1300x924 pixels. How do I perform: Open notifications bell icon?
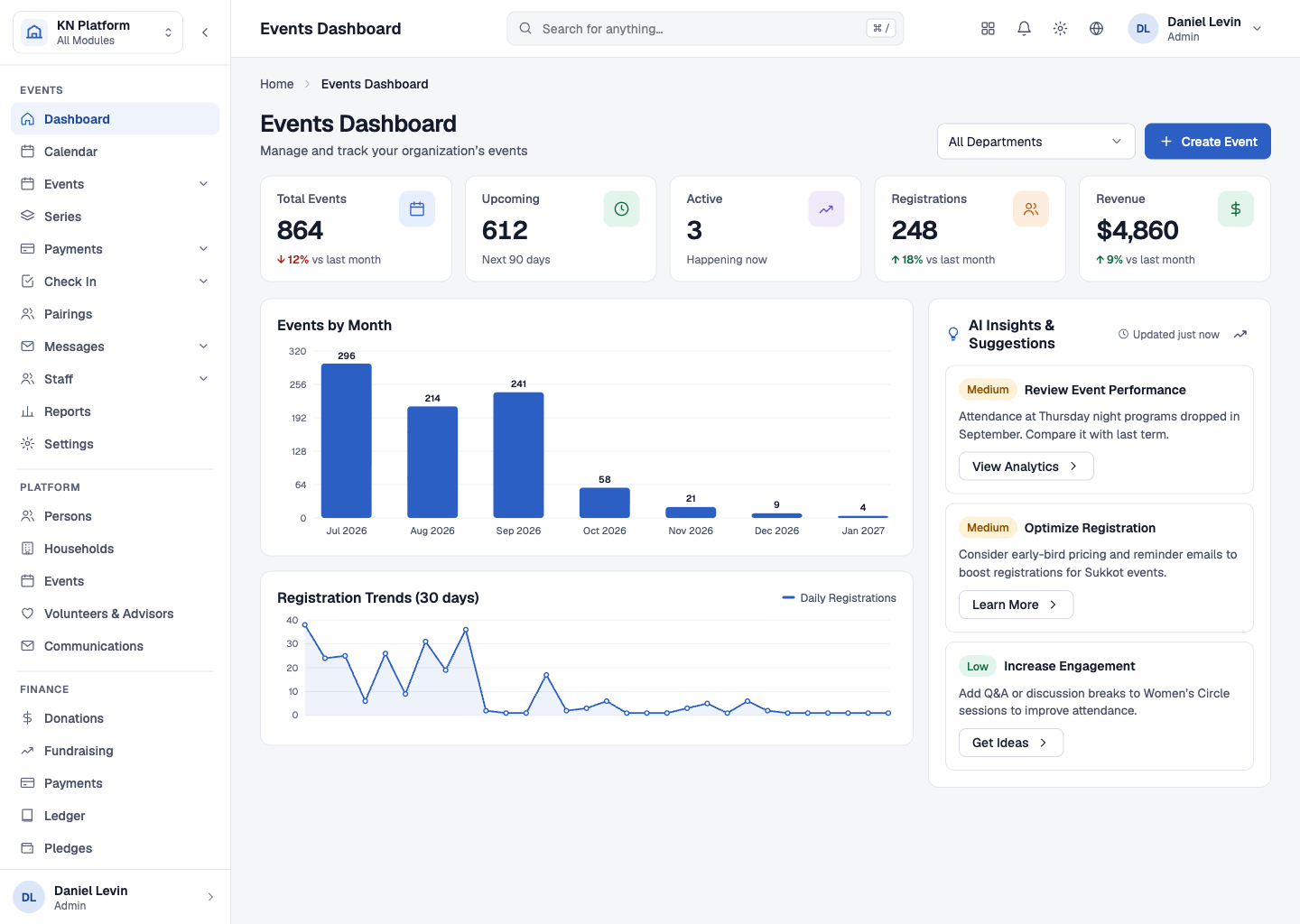click(1024, 29)
